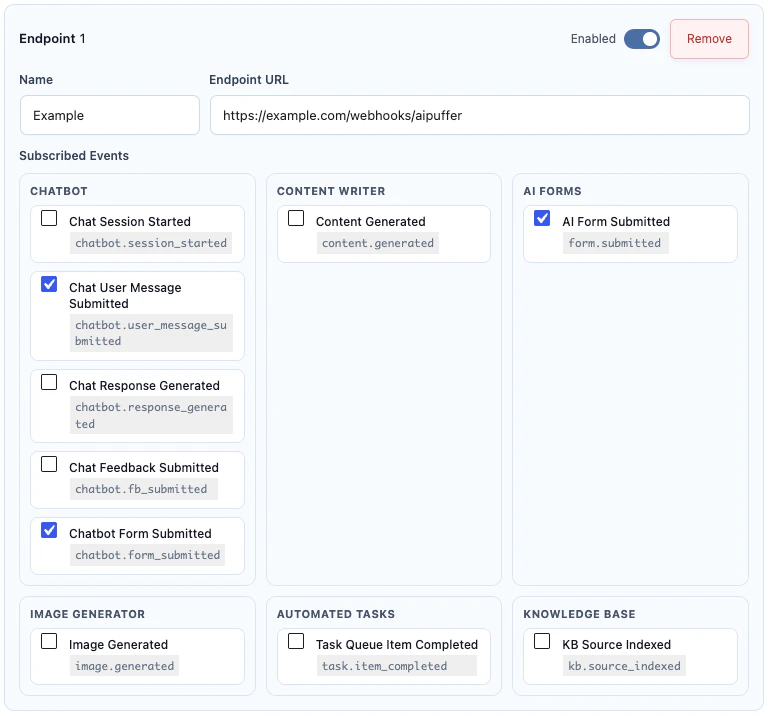Check the Content Generated checkbox
Image resolution: width=769 pixels, height=716 pixels.
pyautogui.click(x=296, y=218)
